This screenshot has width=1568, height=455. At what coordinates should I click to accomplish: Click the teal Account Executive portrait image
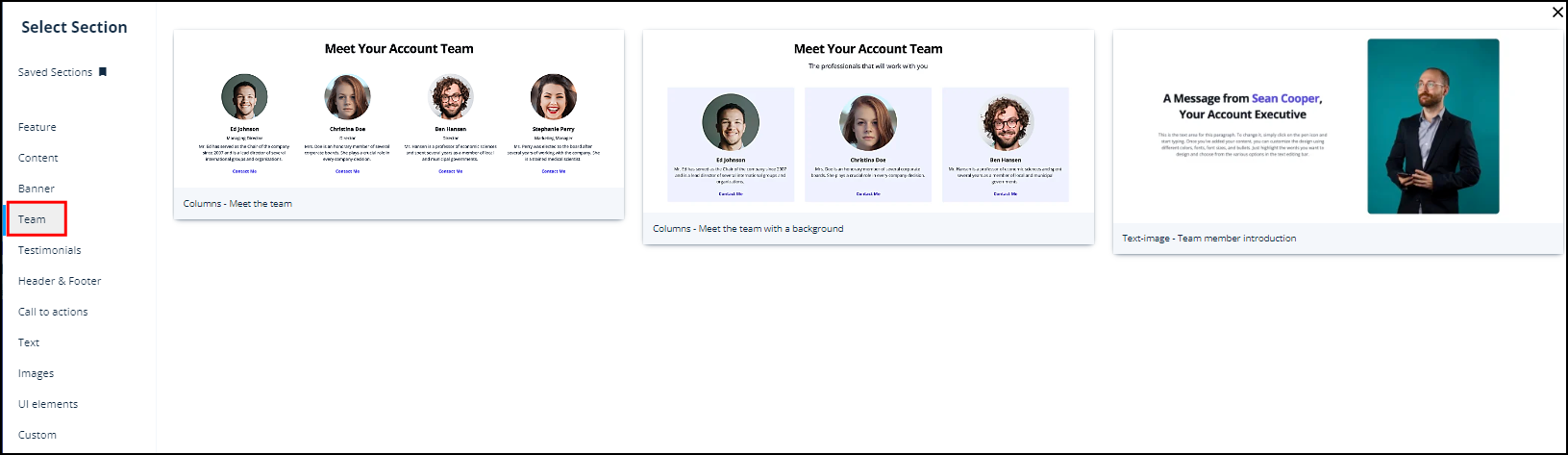pos(1432,126)
